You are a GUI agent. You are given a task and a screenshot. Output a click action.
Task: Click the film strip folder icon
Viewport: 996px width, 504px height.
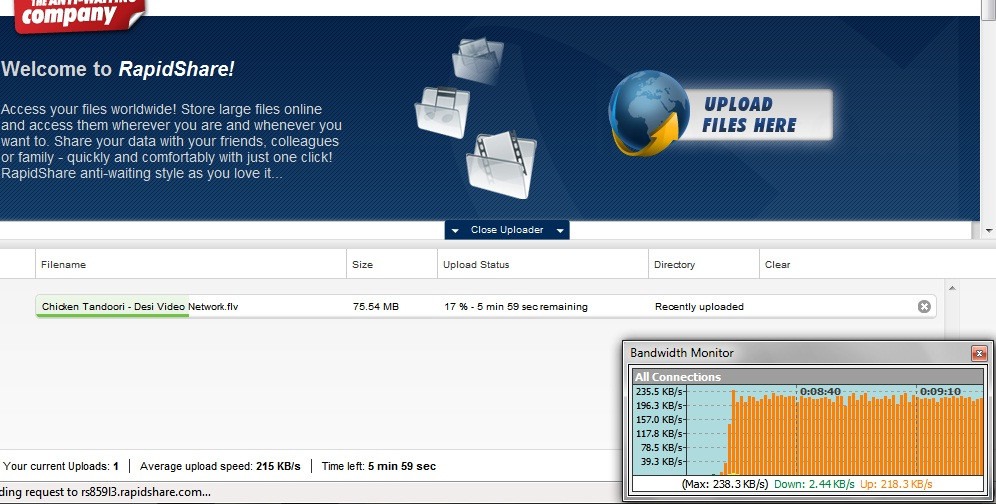tap(501, 165)
